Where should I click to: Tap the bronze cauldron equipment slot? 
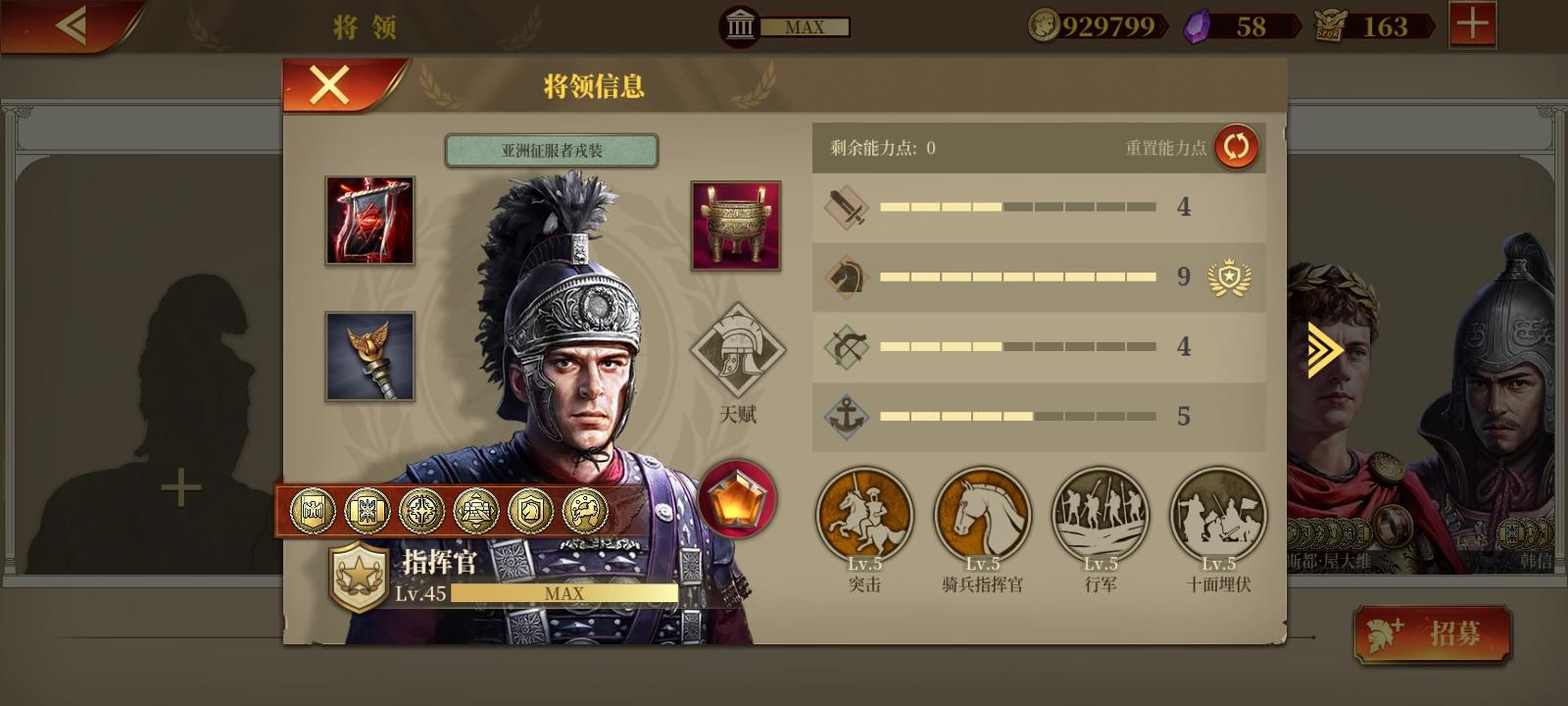pos(736,226)
